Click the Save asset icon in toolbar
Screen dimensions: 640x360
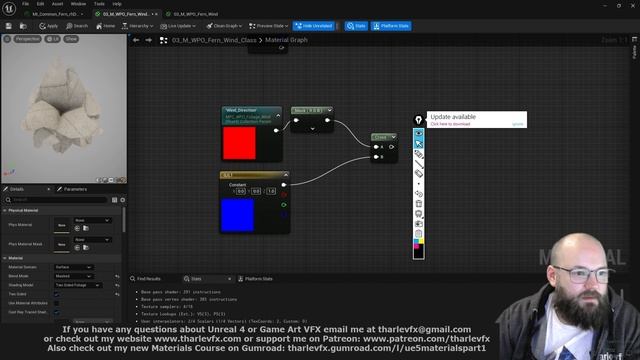[9, 26]
